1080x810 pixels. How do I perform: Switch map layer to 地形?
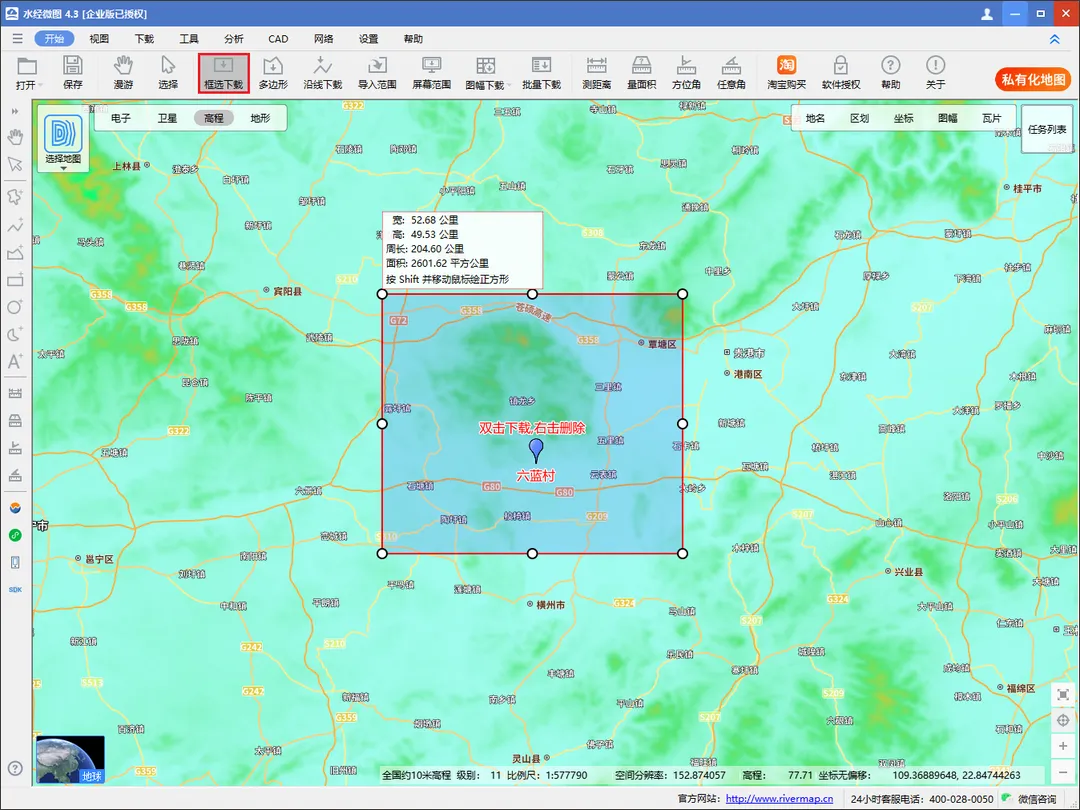click(260, 118)
